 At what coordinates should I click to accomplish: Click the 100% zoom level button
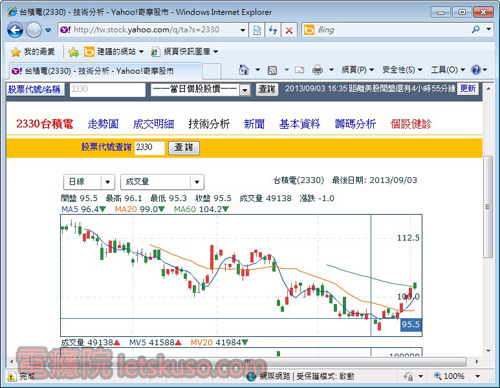[x=449, y=376]
